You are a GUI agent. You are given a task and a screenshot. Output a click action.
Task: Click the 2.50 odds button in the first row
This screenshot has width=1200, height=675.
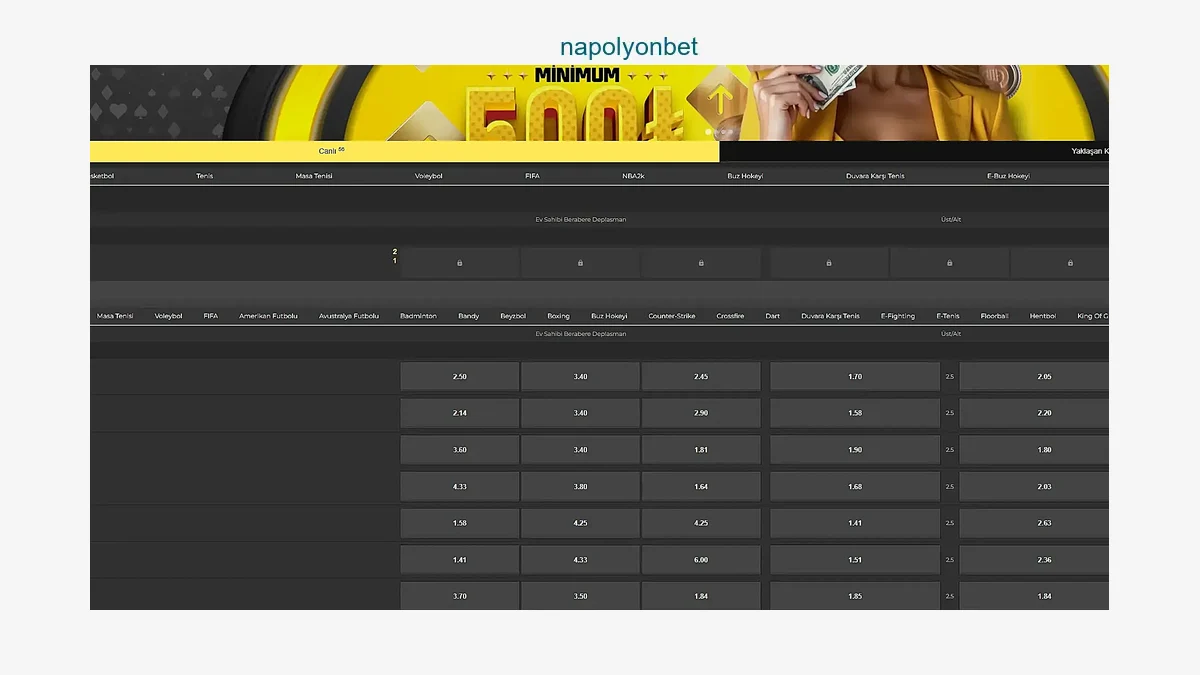coord(459,376)
